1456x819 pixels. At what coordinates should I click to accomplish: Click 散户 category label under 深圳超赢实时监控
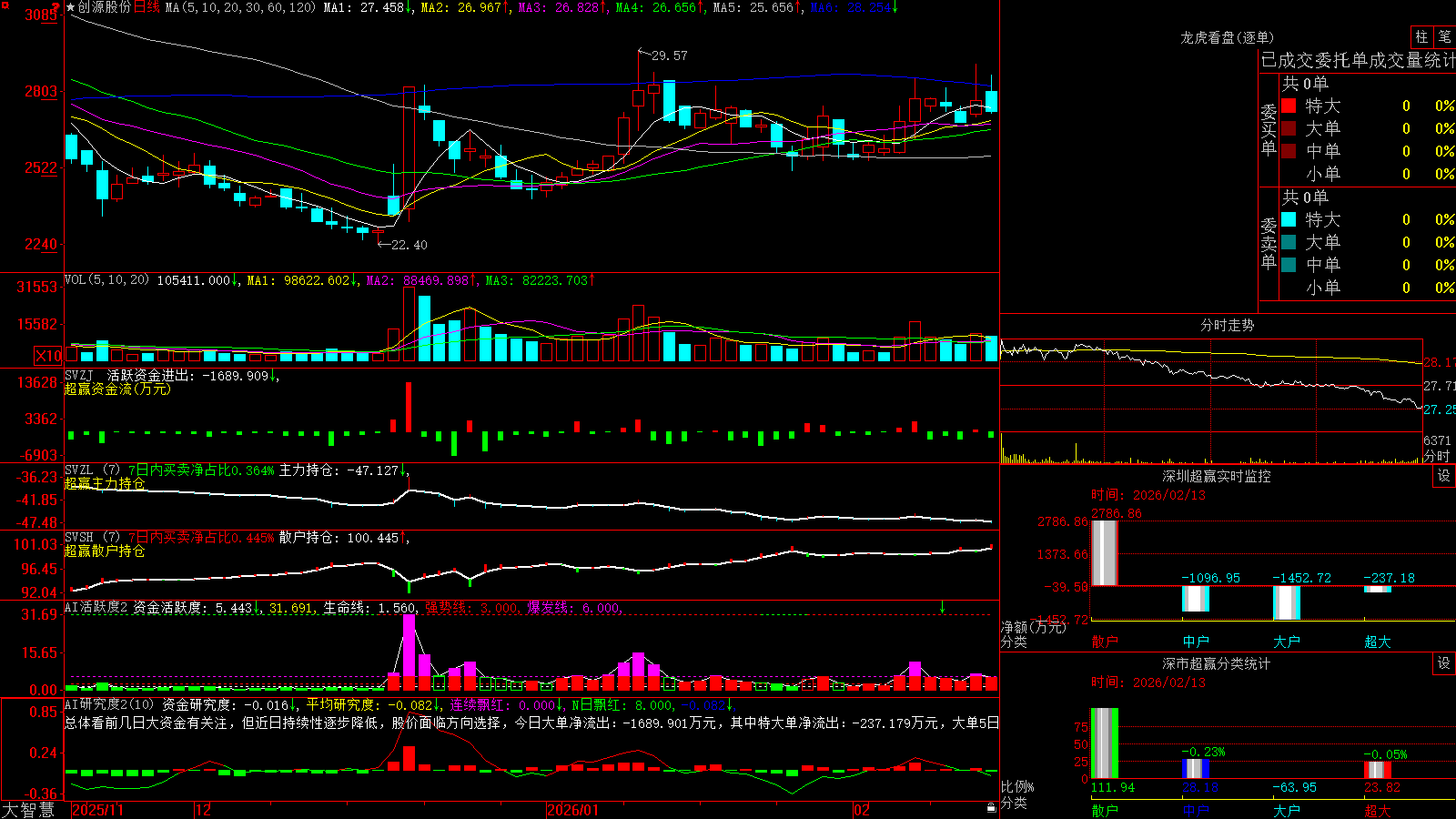point(1105,642)
